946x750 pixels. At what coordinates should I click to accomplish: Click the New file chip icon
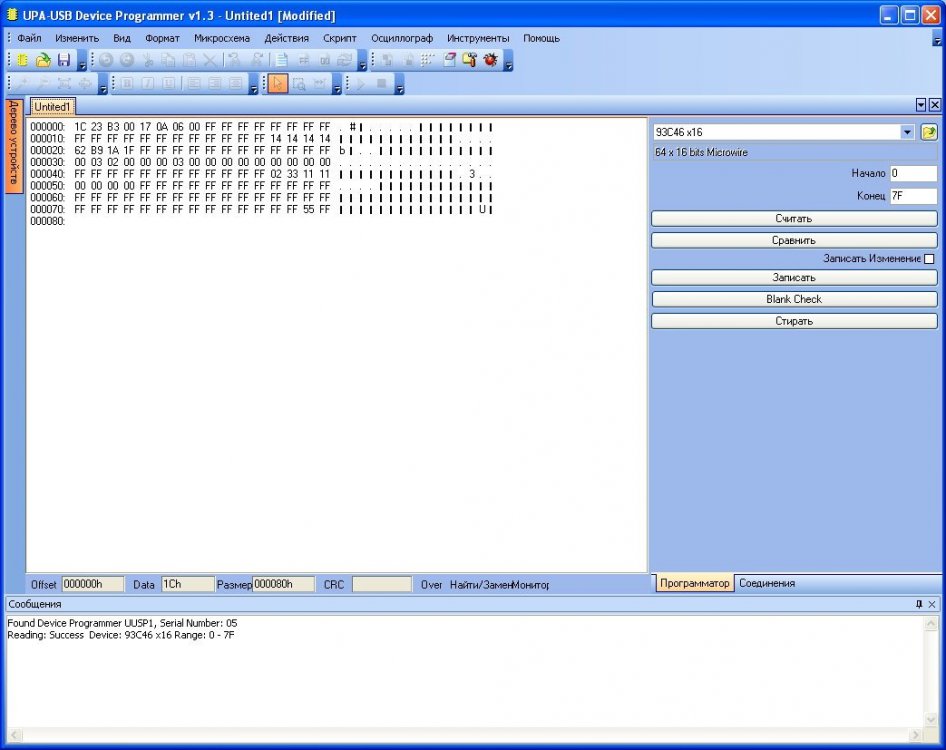click(x=22, y=60)
